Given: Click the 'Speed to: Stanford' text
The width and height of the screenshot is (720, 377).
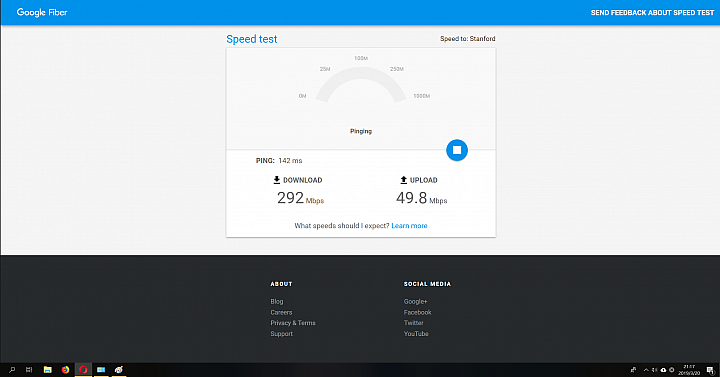Looking at the screenshot, I should coord(467,39).
